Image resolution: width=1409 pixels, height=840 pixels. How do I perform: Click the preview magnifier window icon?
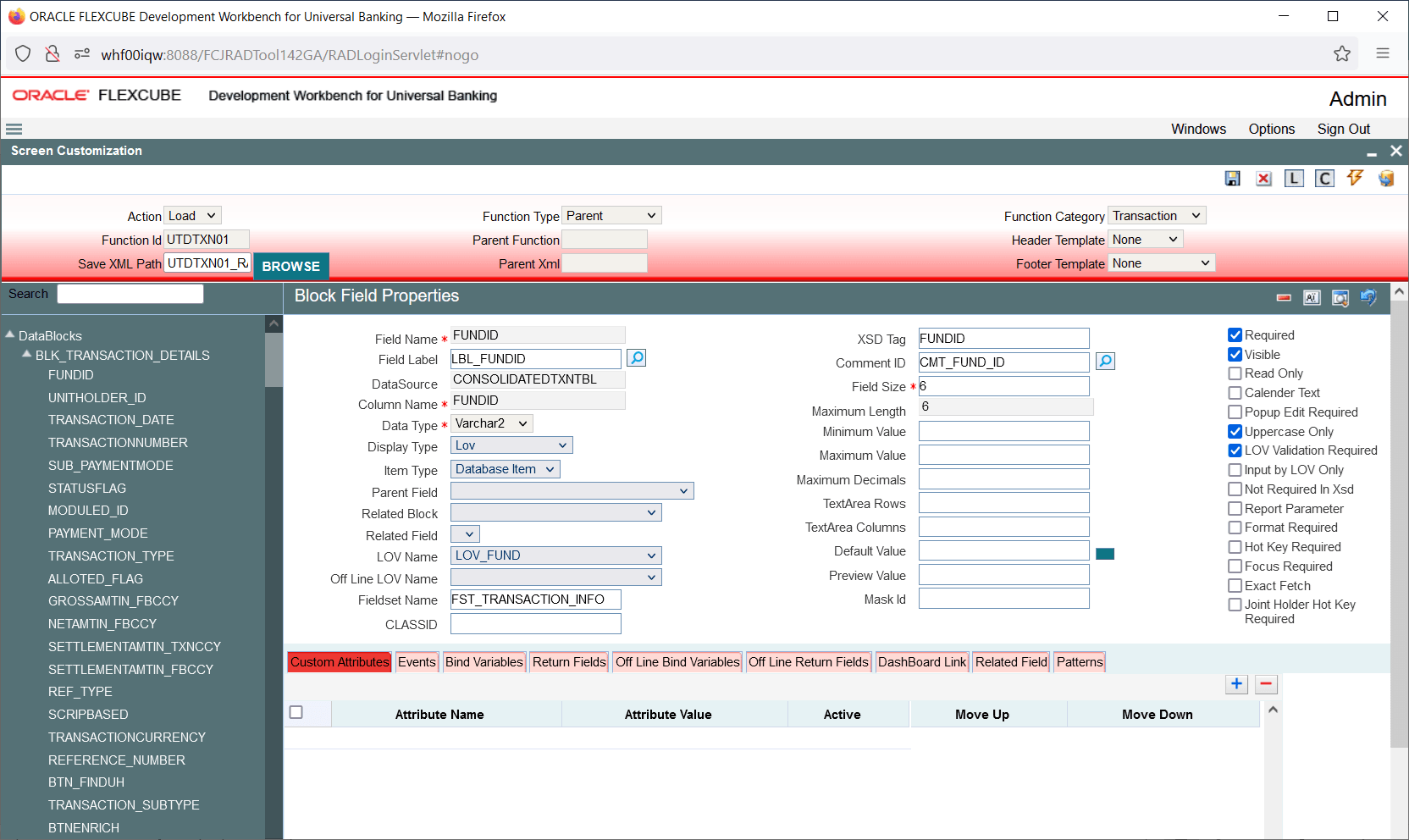tap(1340, 298)
